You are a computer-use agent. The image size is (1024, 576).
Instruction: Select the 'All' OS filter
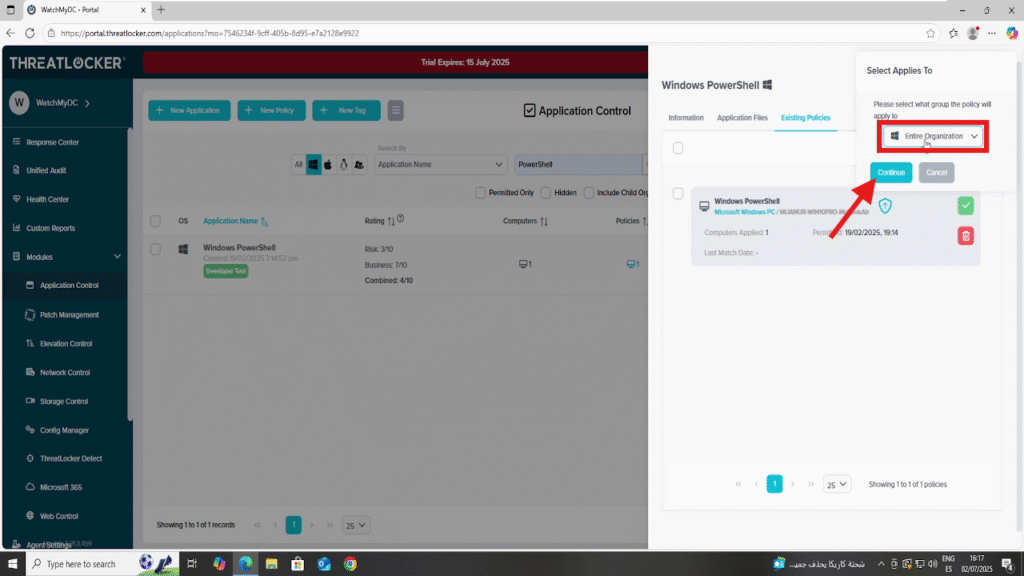coord(298,165)
